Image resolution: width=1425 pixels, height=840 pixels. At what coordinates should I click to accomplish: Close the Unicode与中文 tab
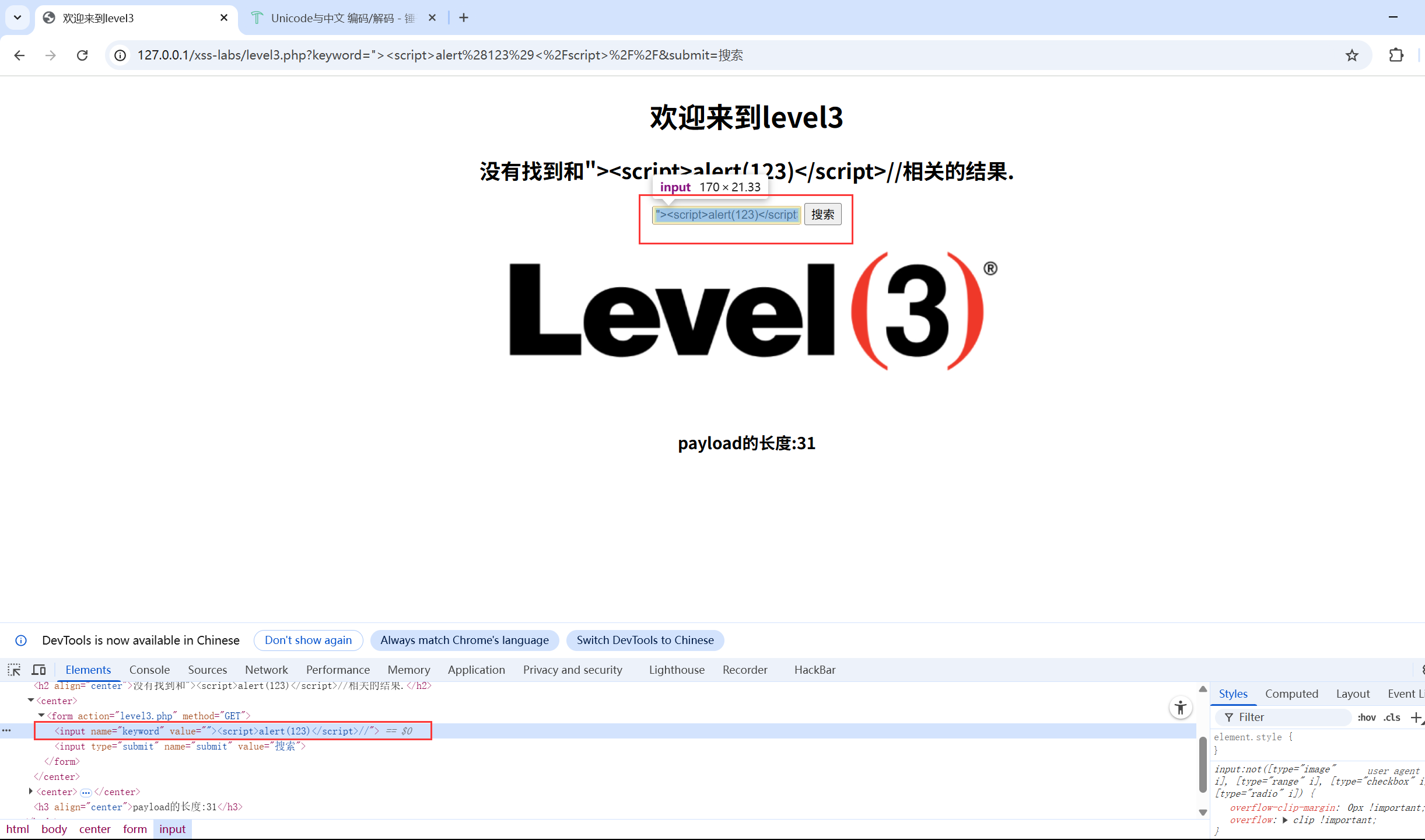pyautogui.click(x=432, y=18)
